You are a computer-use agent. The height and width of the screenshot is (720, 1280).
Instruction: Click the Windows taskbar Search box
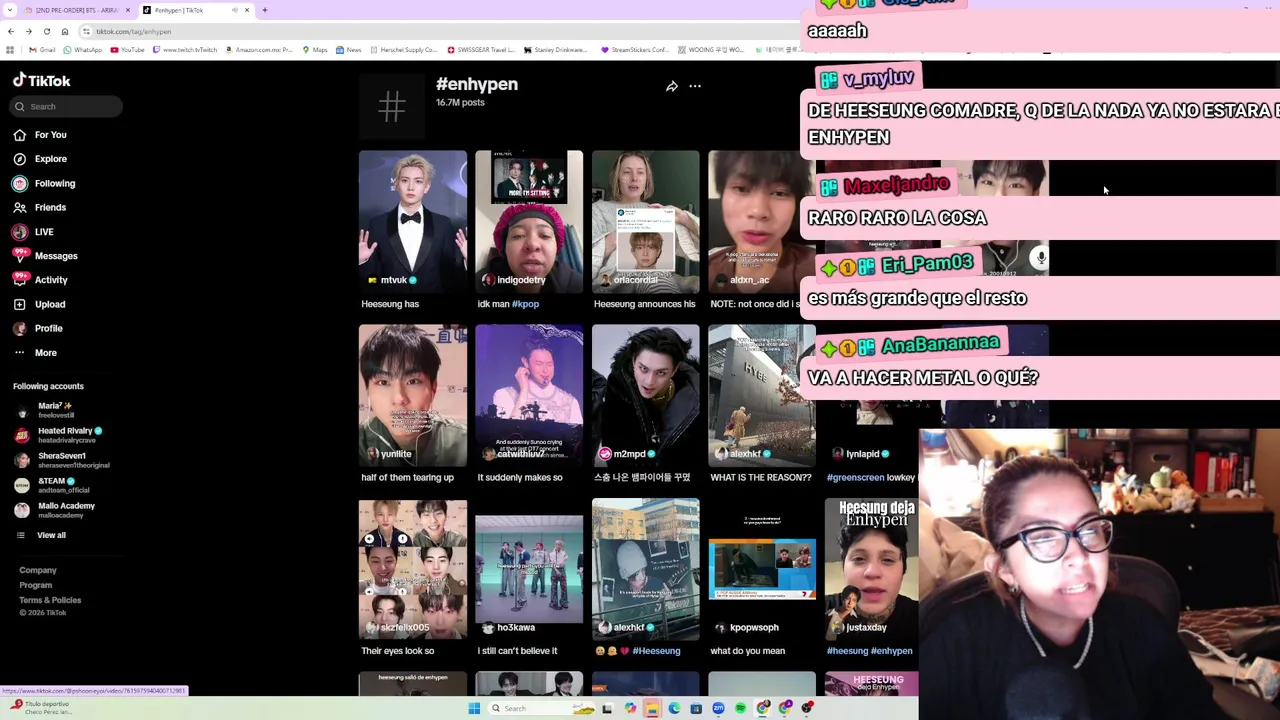[542, 708]
